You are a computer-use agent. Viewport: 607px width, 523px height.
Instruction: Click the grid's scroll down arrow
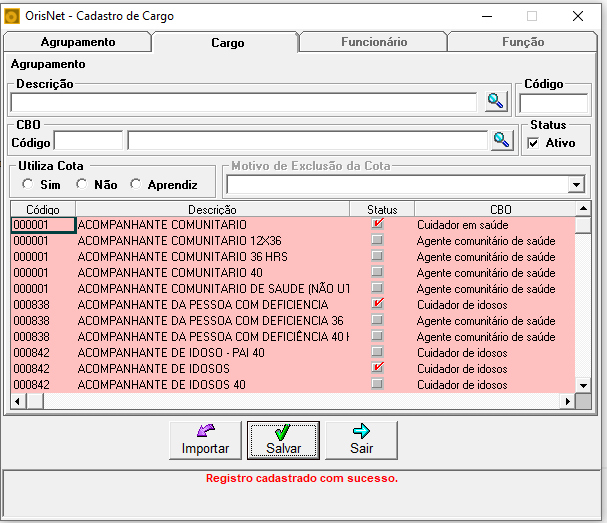pos(583,385)
